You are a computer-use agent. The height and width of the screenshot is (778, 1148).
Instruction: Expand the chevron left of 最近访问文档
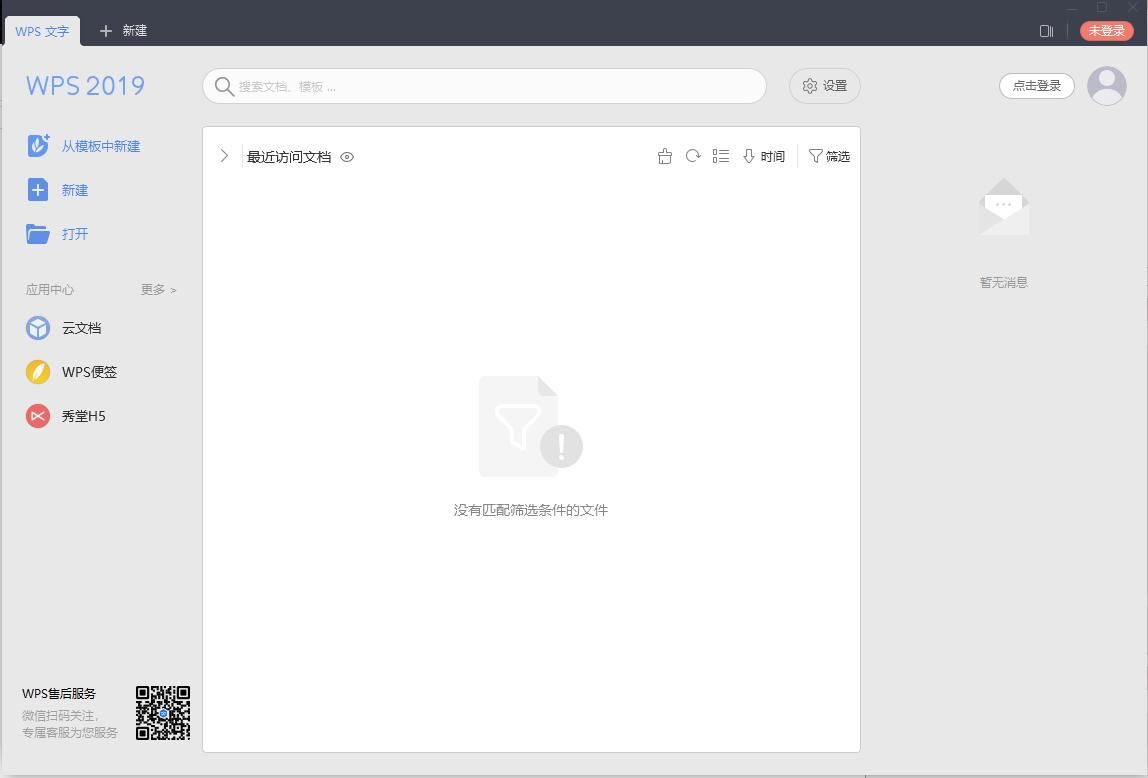pyautogui.click(x=224, y=156)
